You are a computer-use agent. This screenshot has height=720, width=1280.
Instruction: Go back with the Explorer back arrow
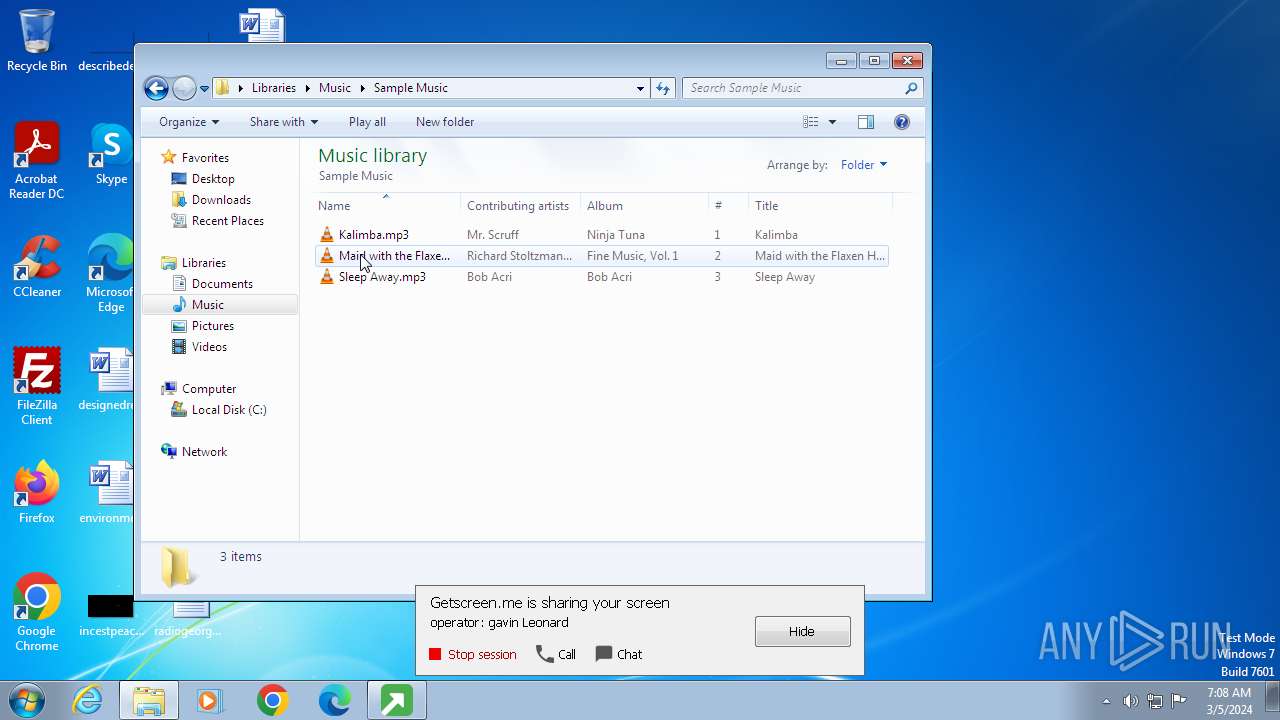156,88
